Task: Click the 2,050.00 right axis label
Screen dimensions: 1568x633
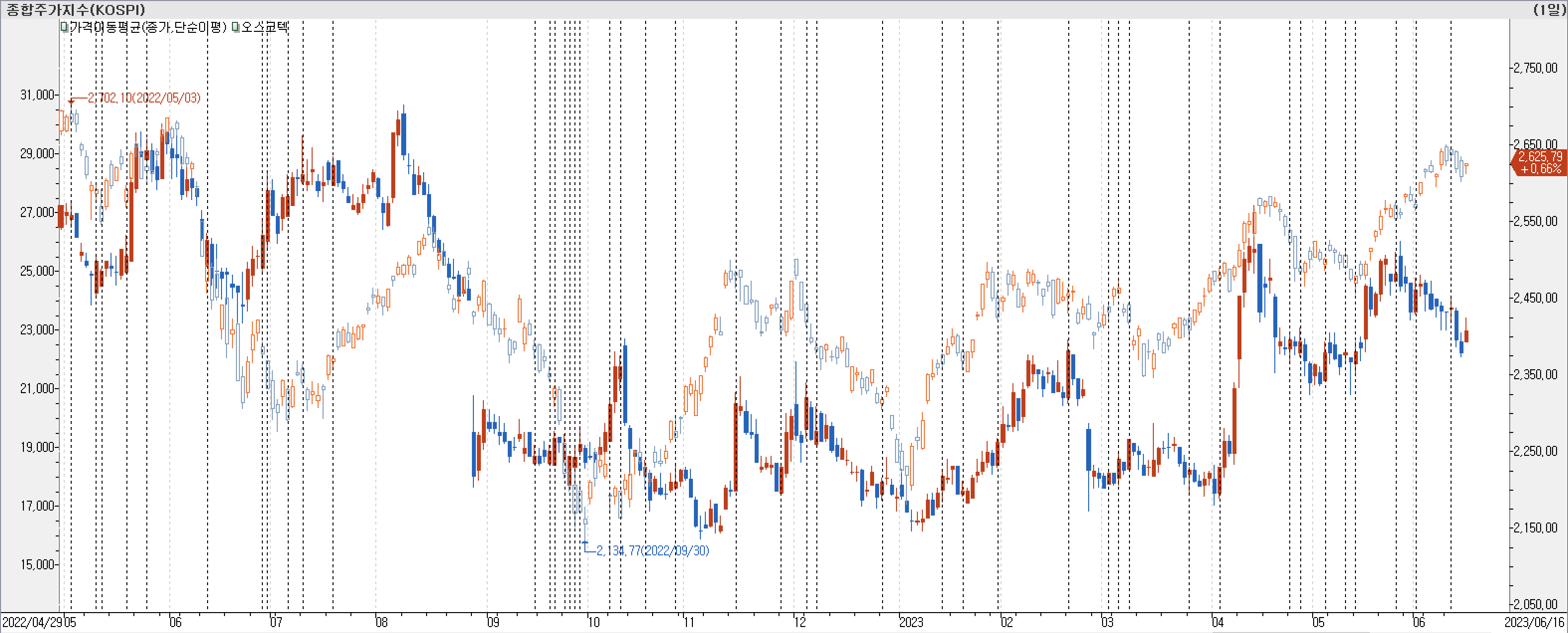Action: (x=1536, y=604)
